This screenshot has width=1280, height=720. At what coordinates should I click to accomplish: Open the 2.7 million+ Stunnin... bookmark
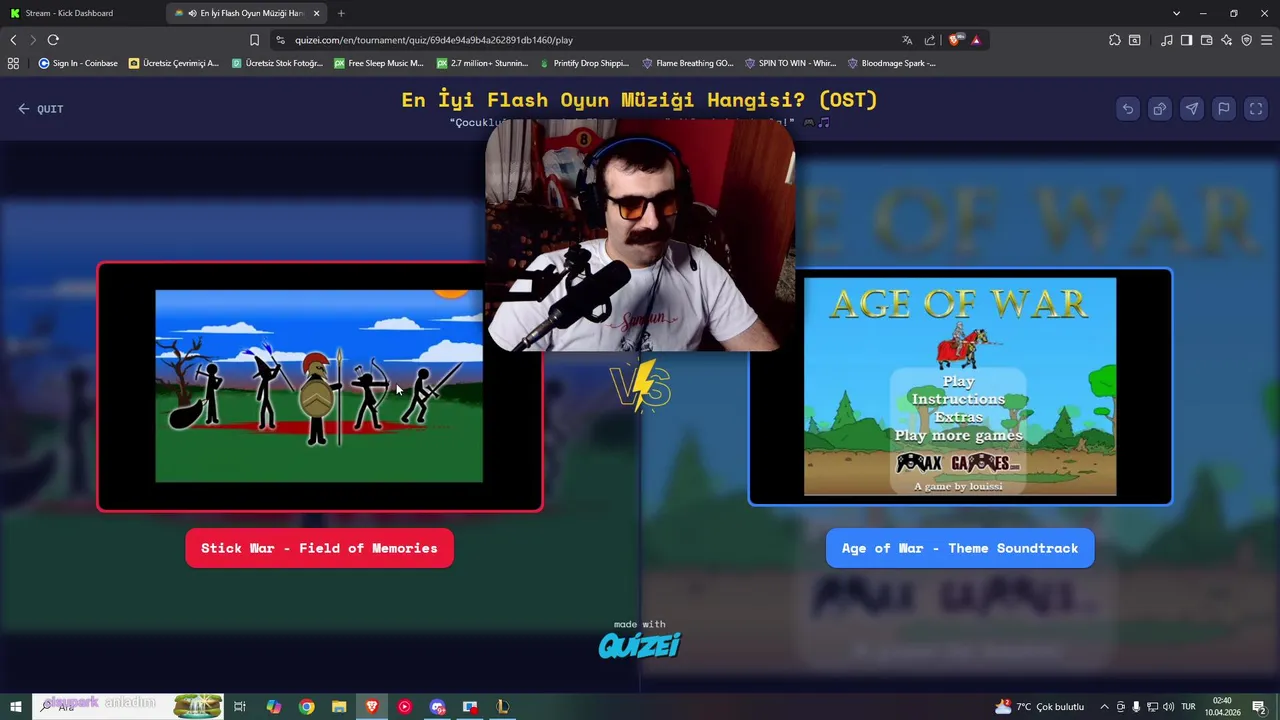(x=482, y=63)
